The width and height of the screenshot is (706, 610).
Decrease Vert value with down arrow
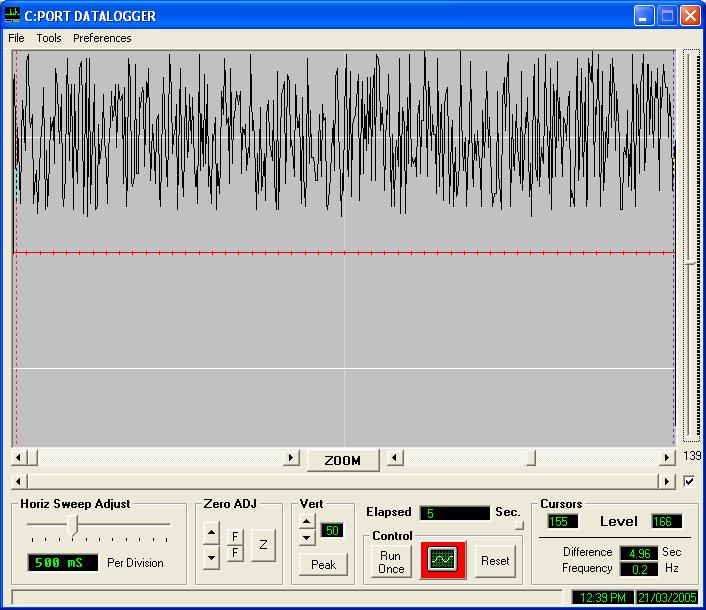(308, 538)
